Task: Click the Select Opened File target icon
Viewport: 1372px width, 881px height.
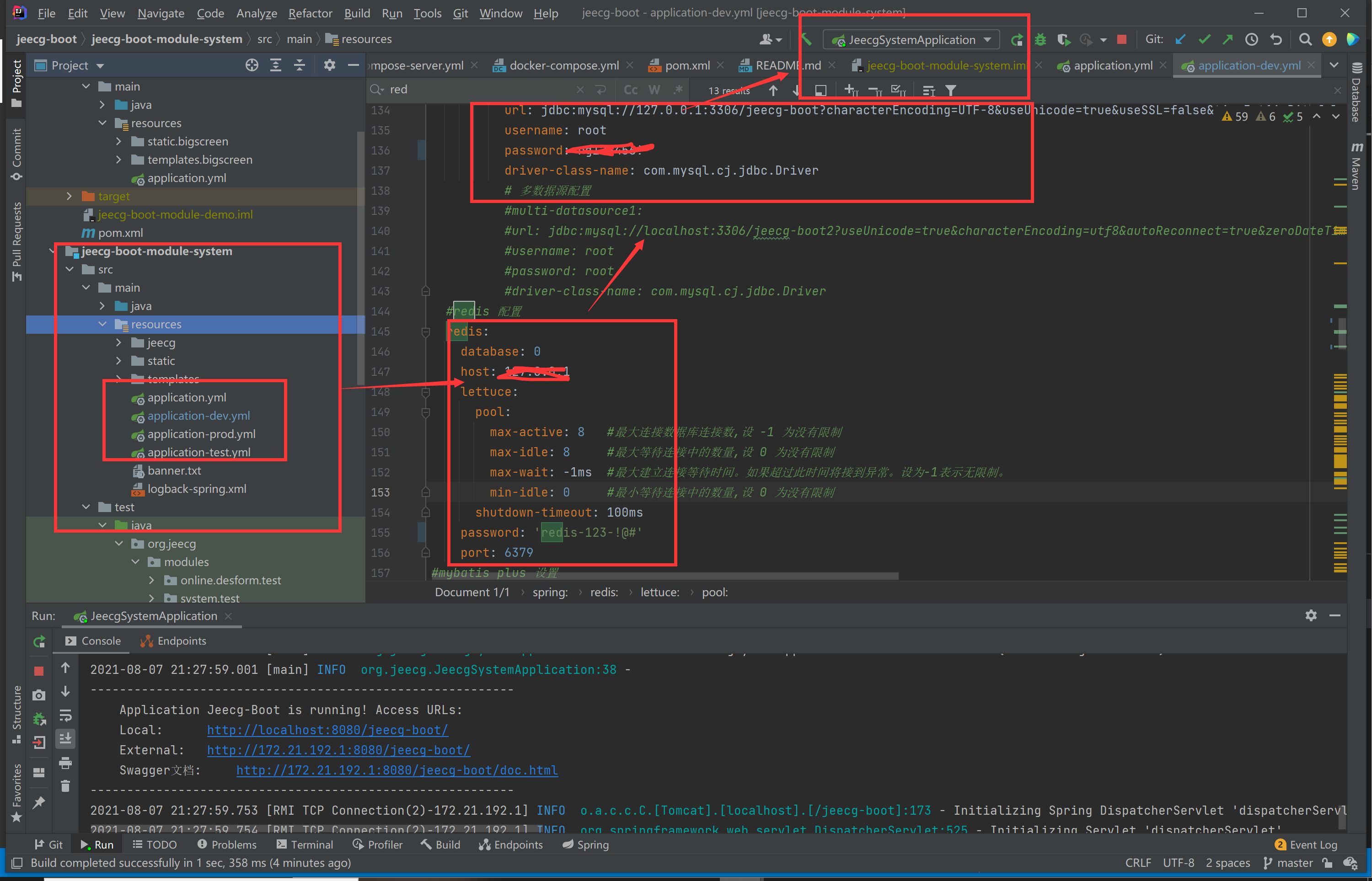Action: (252, 65)
